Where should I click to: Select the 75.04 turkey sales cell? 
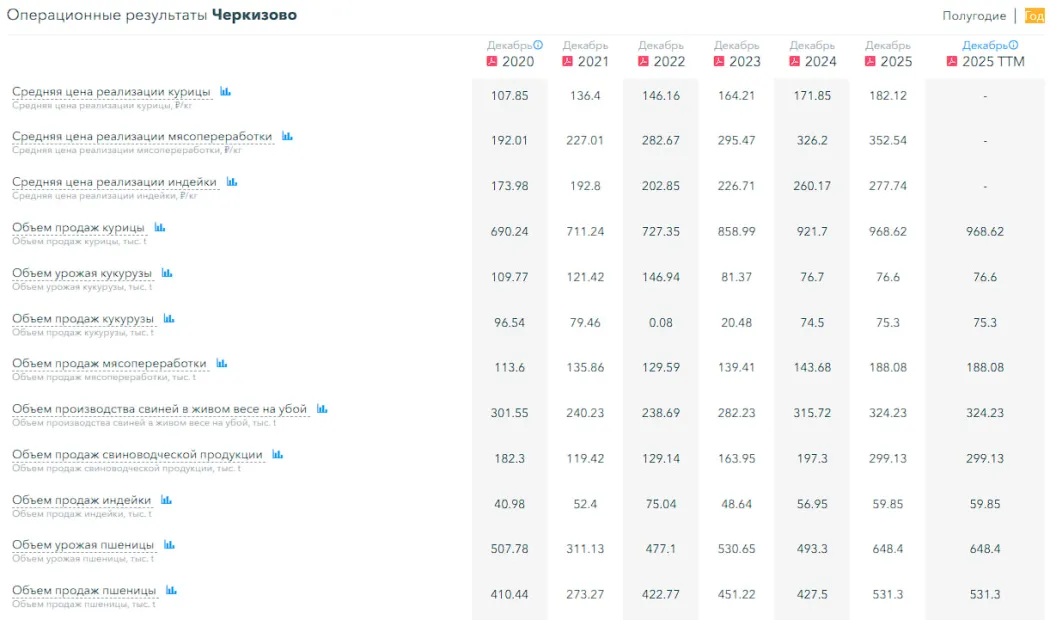coord(661,504)
